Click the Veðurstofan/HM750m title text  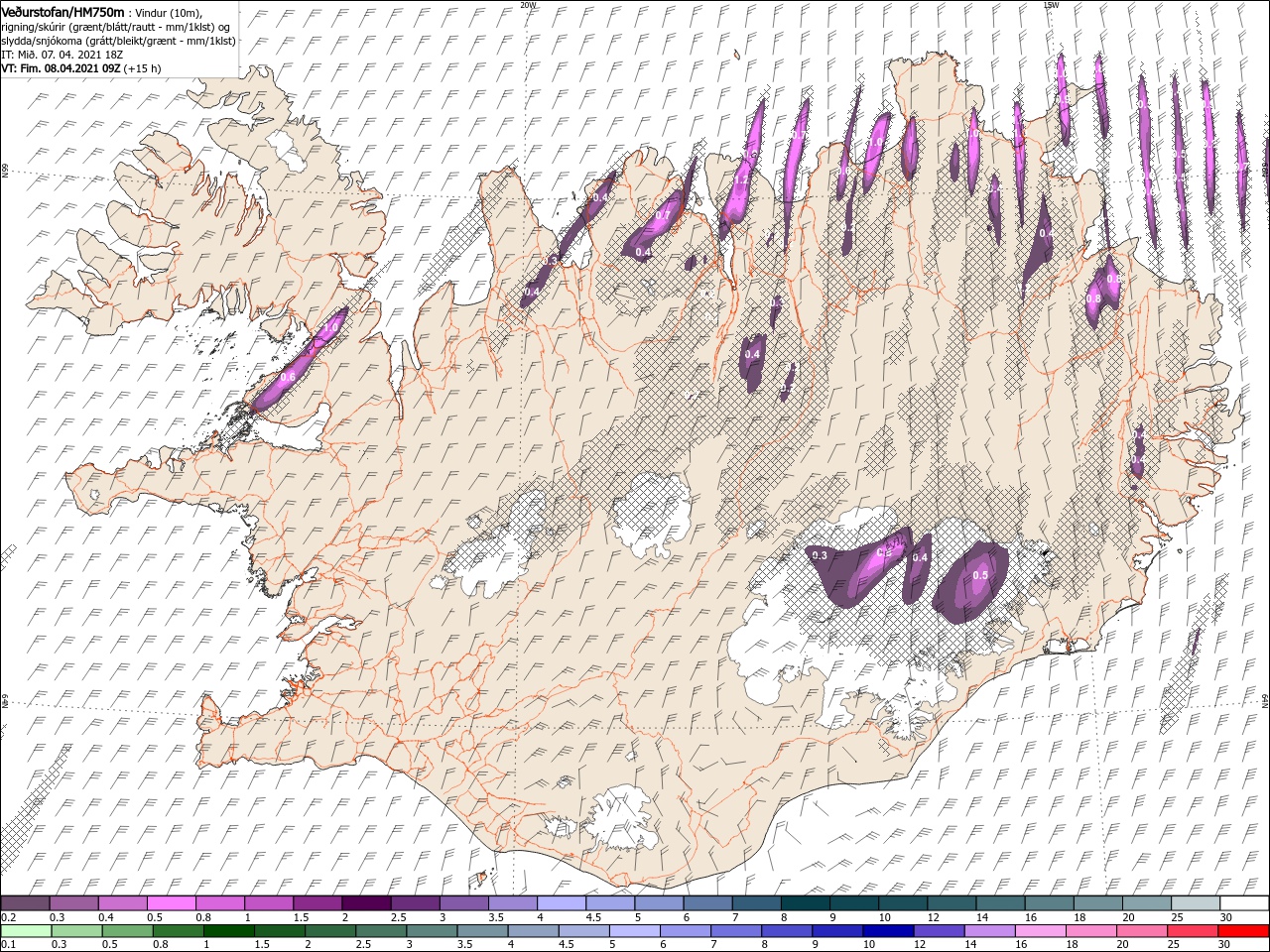click(63, 11)
